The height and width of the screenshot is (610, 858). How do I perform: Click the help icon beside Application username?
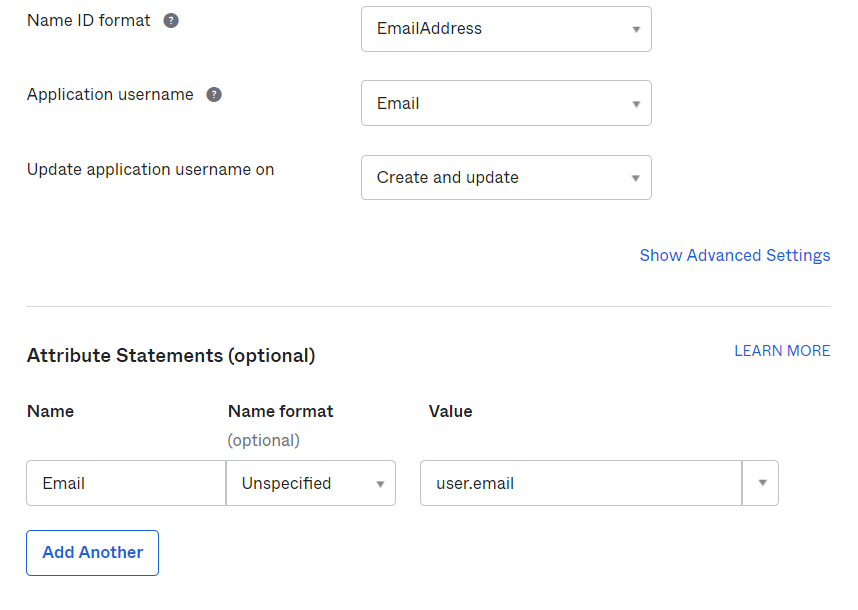tap(213, 95)
